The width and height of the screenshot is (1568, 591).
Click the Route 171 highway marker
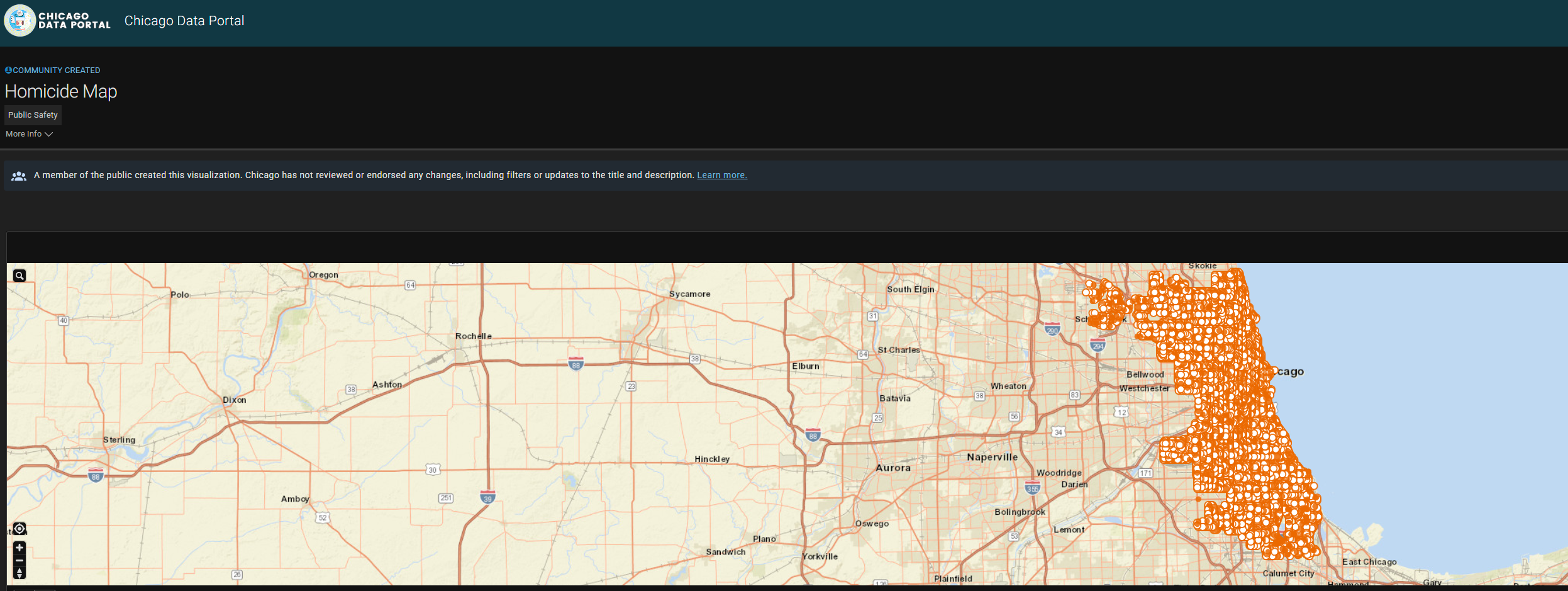click(1145, 473)
